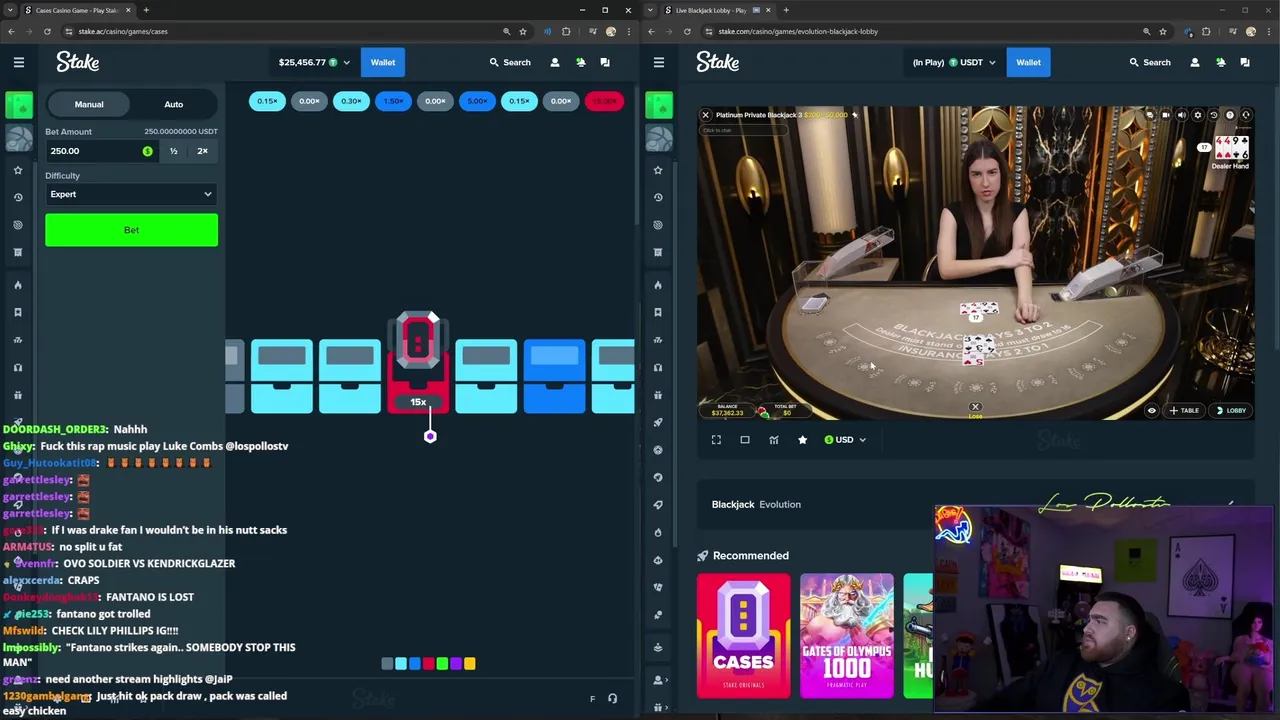Close the Platinum Private Blackjack 3 table
1280x720 pixels.
pyautogui.click(x=705, y=115)
